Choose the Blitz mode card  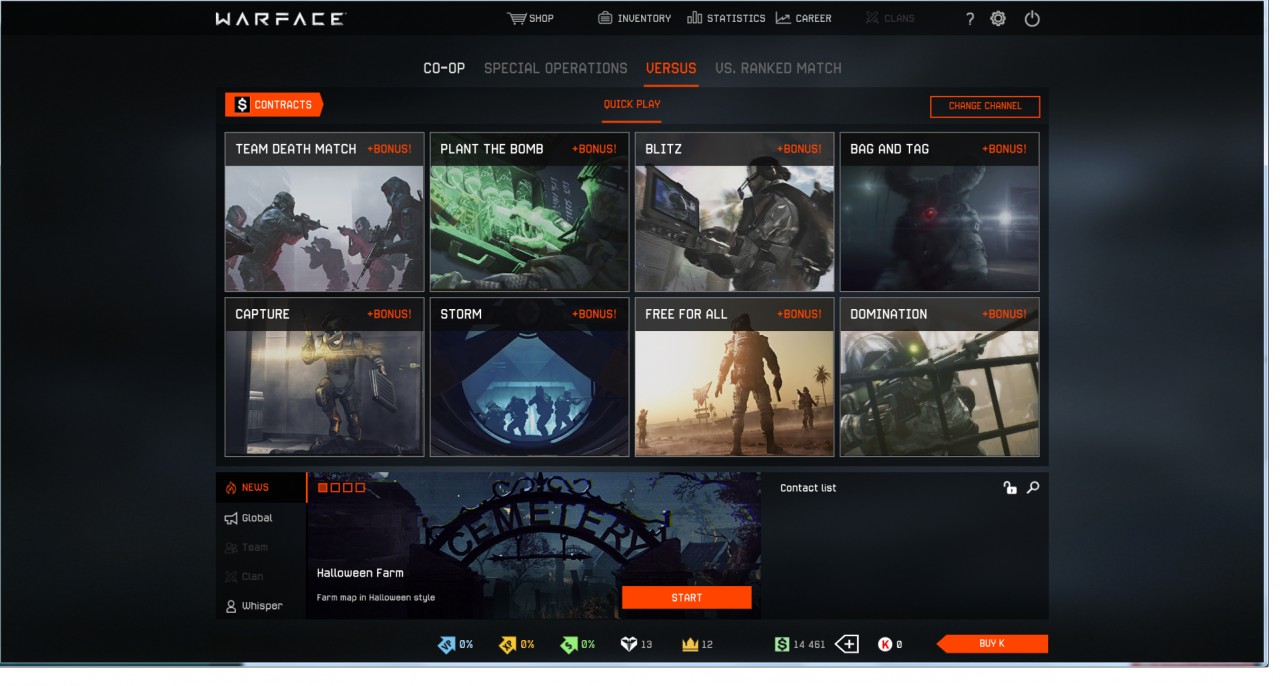tap(735, 212)
